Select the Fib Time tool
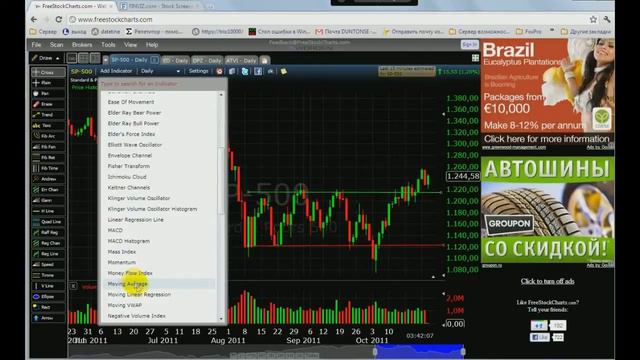640x360 pixels. click(48, 168)
